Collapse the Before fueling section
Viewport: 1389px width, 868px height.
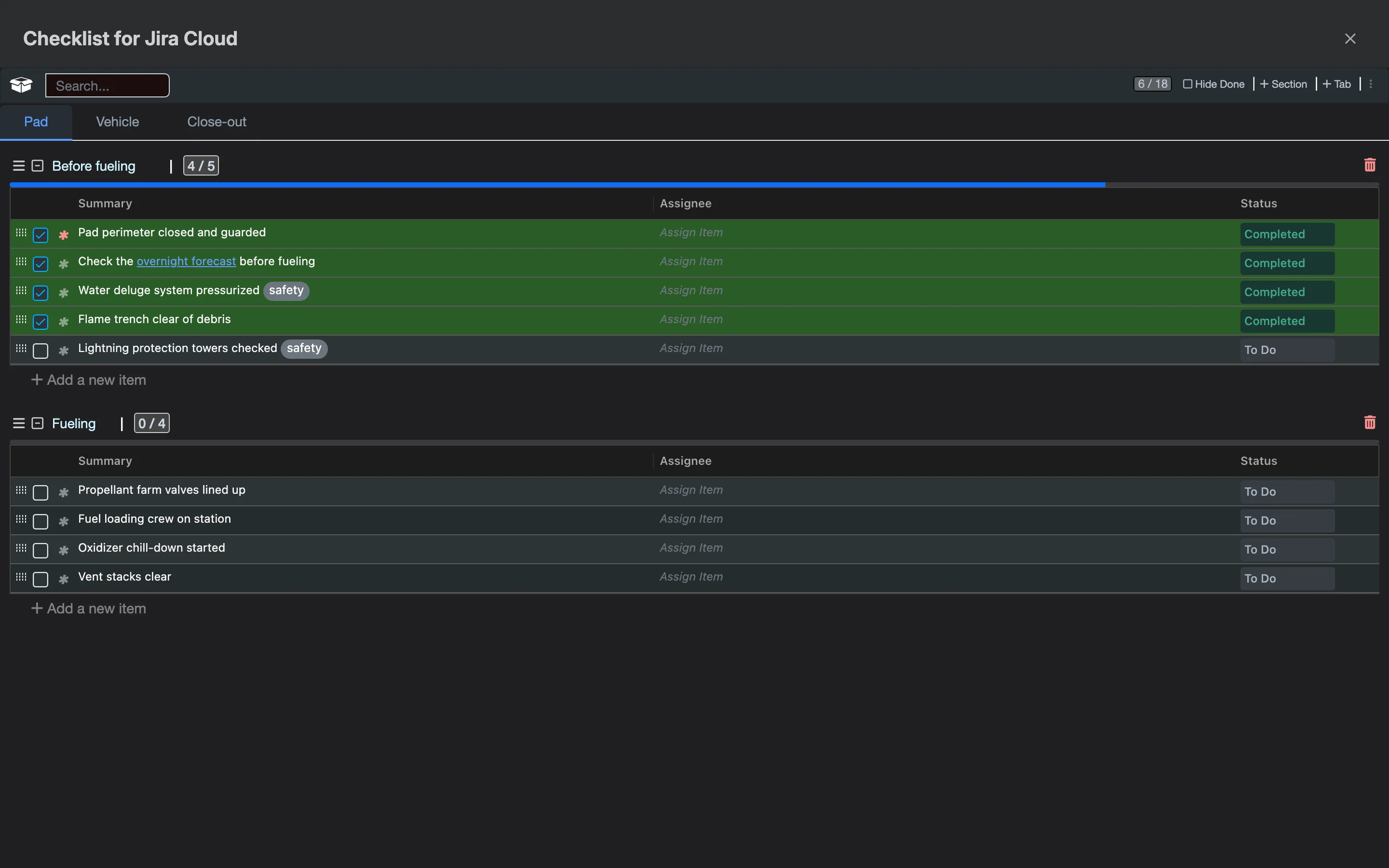point(37,166)
